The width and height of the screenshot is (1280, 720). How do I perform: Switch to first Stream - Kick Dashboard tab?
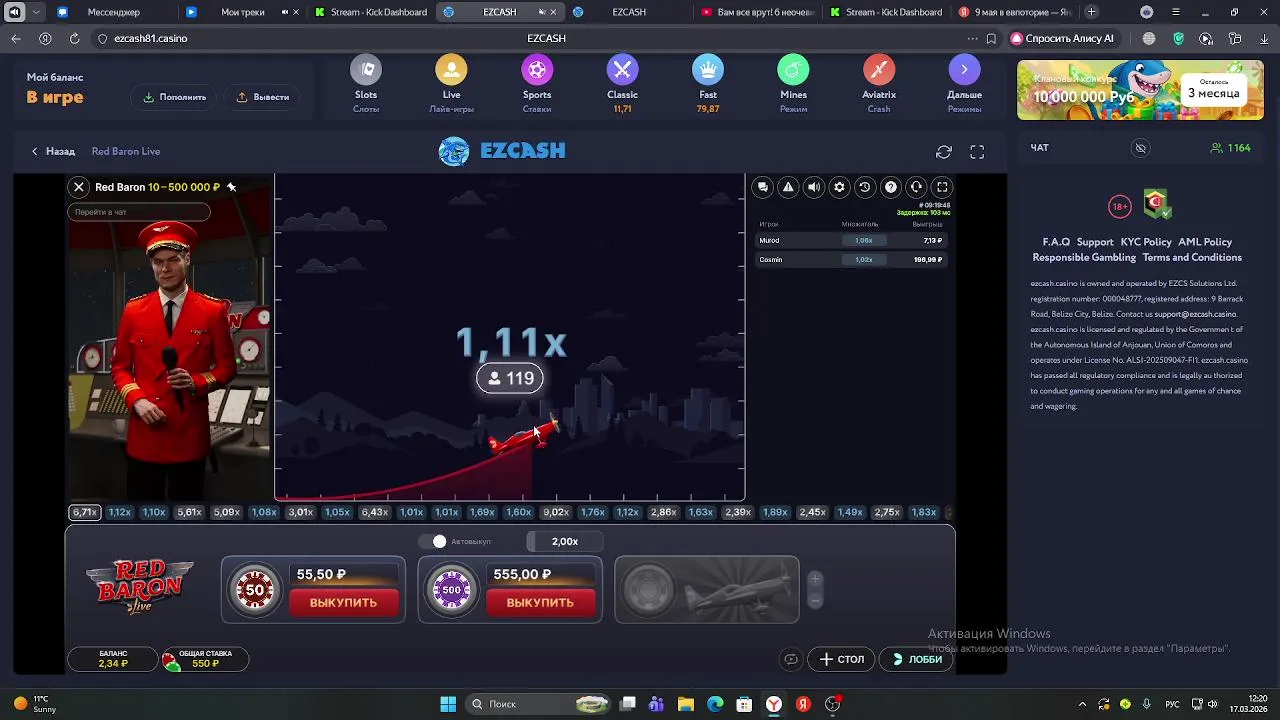[370, 12]
